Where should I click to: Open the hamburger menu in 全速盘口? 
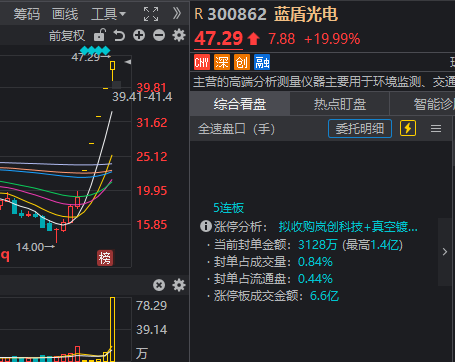pyautogui.click(x=436, y=129)
